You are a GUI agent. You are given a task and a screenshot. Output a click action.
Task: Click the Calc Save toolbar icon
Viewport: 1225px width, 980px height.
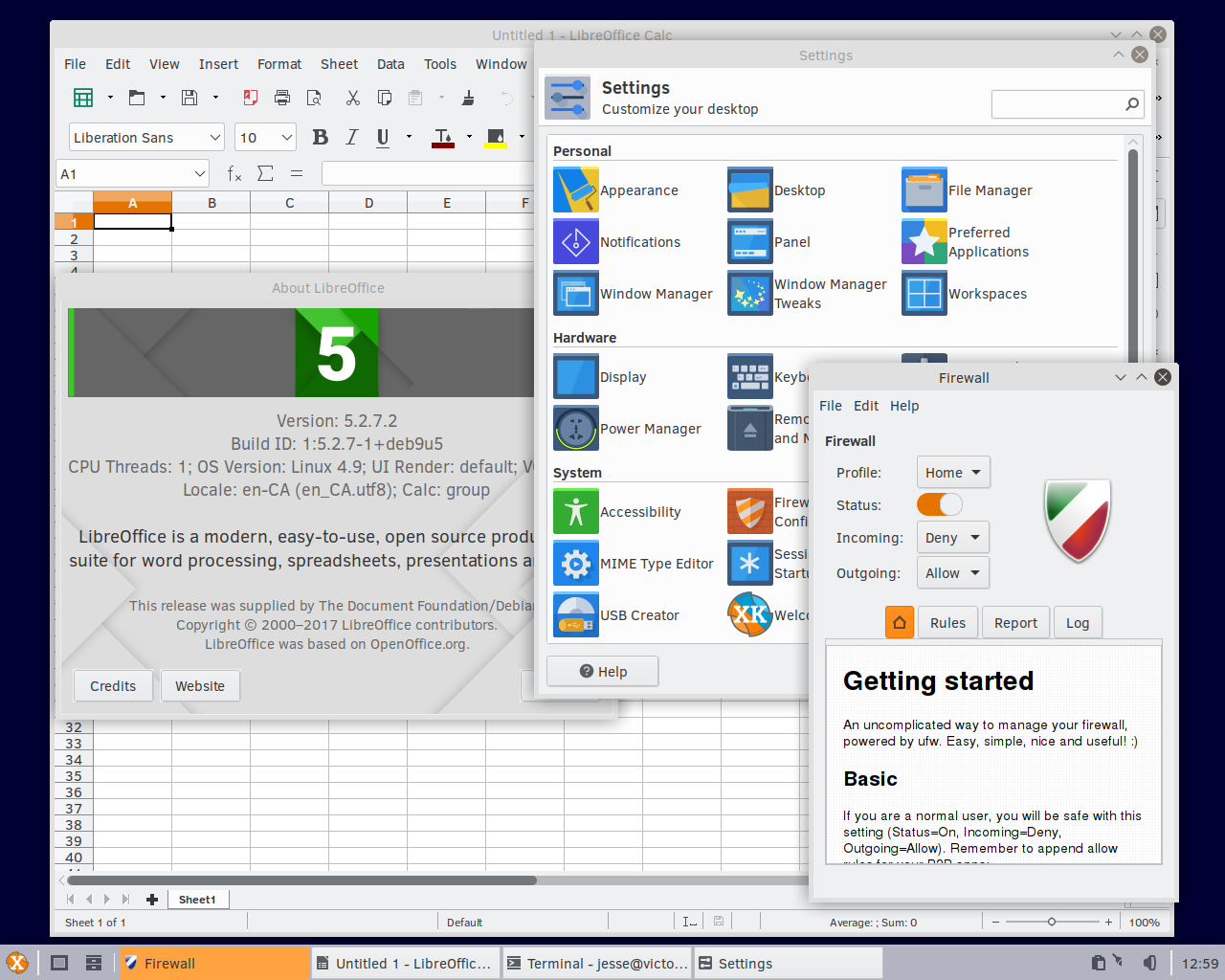pyautogui.click(x=189, y=98)
